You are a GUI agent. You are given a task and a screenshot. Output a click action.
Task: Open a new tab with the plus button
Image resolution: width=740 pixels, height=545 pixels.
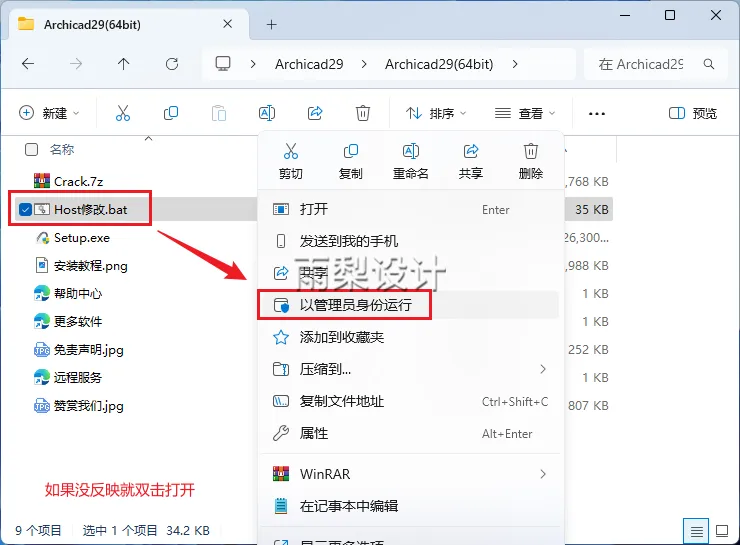[x=271, y=25]
